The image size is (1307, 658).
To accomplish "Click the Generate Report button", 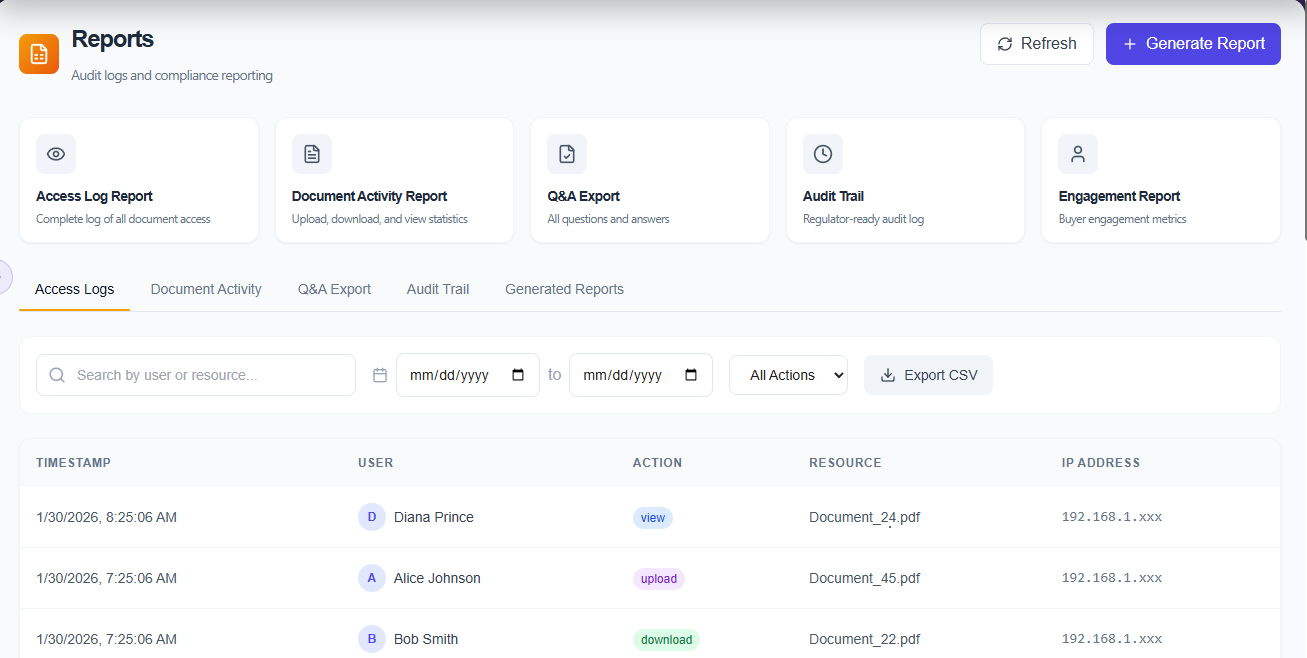I will click(1193, 44).
